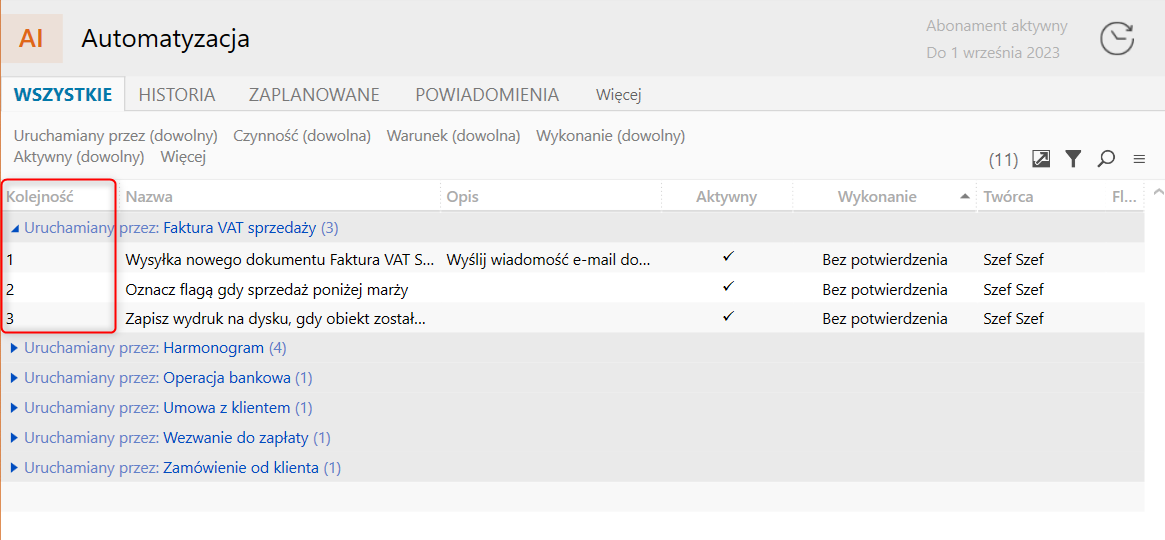1165x540 pixels.
Task: Open the Warunek (dowolna) filter
Action: pyautogui.click(x=453, y=136)
